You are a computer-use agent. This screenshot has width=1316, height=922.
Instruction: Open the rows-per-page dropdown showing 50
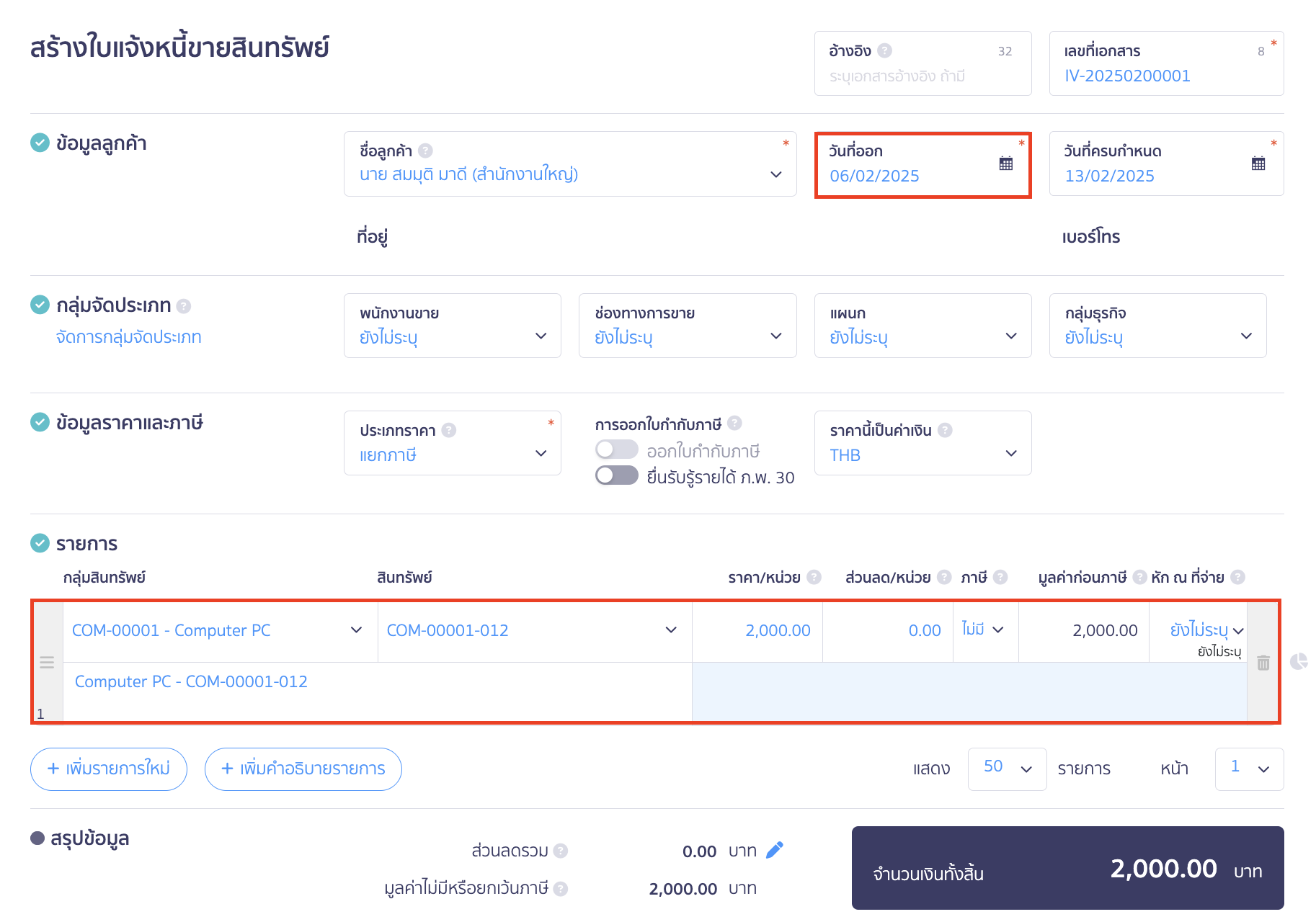[x=1007, y=769]
